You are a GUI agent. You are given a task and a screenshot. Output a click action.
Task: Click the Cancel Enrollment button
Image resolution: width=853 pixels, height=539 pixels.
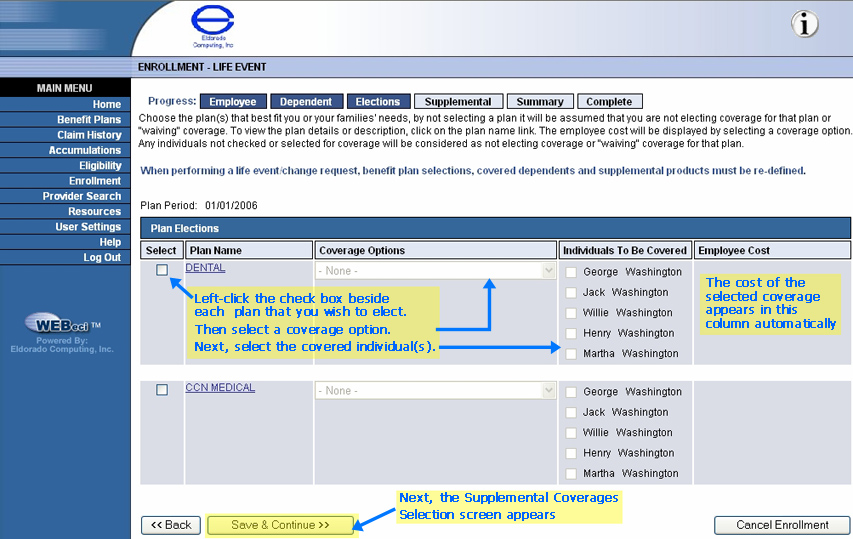point(782,525)
